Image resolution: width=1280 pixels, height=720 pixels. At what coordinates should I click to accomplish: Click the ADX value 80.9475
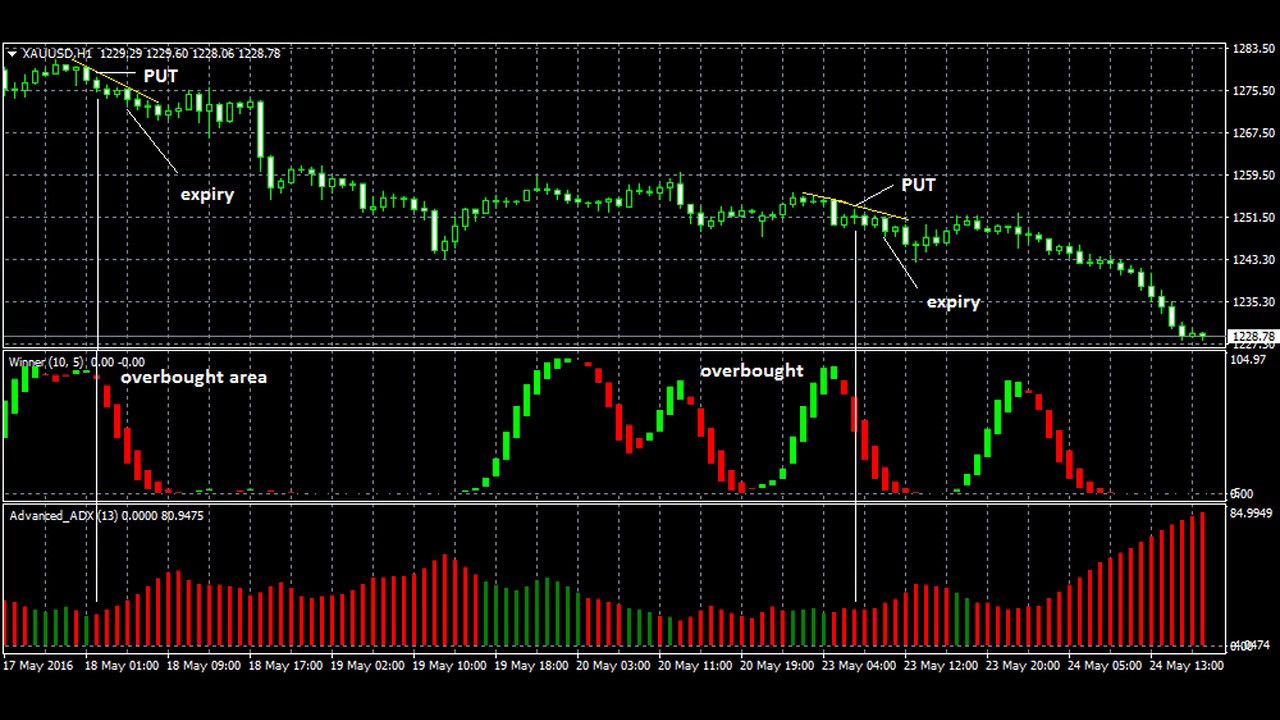point(182,516)
